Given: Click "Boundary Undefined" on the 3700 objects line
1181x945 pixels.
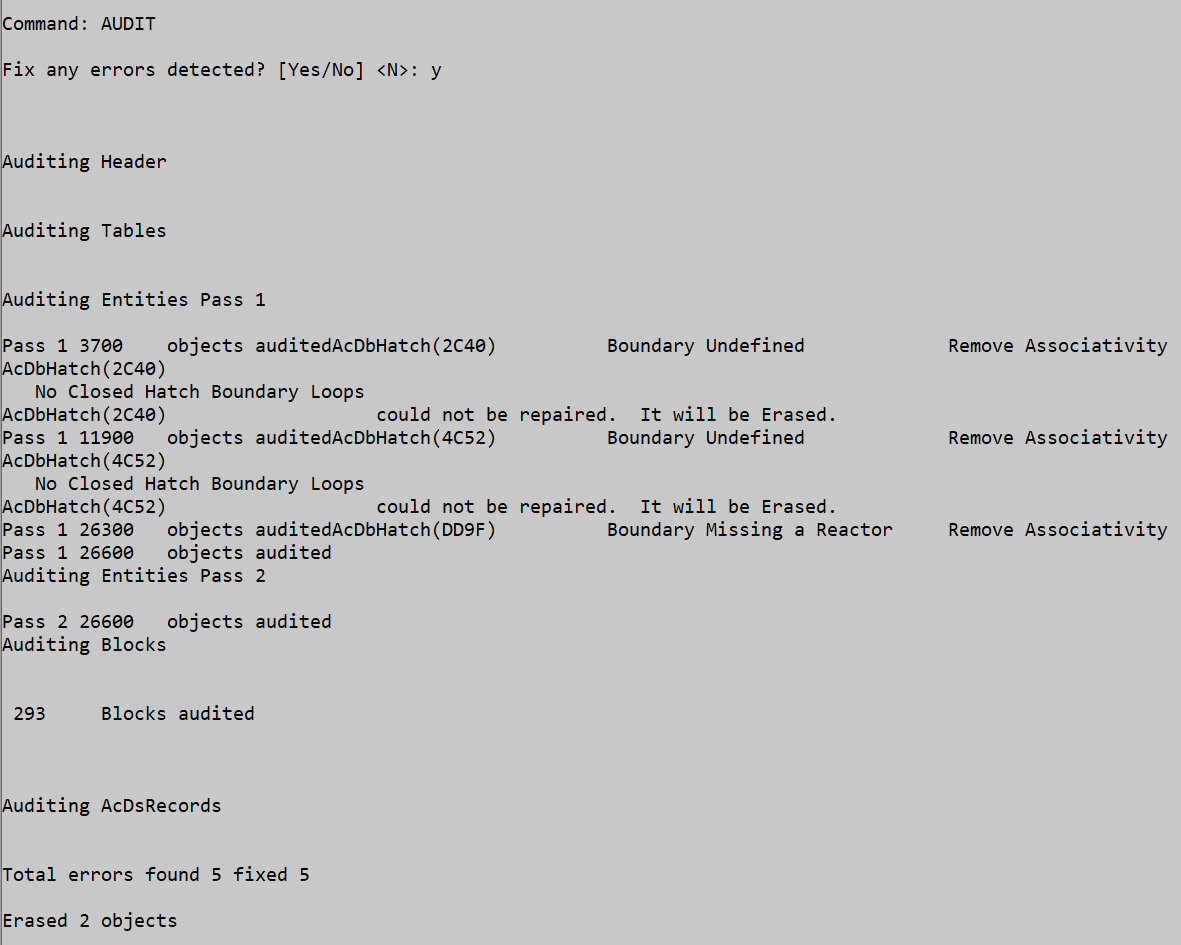Looking at the screenshot, I should tap(705, 346).
